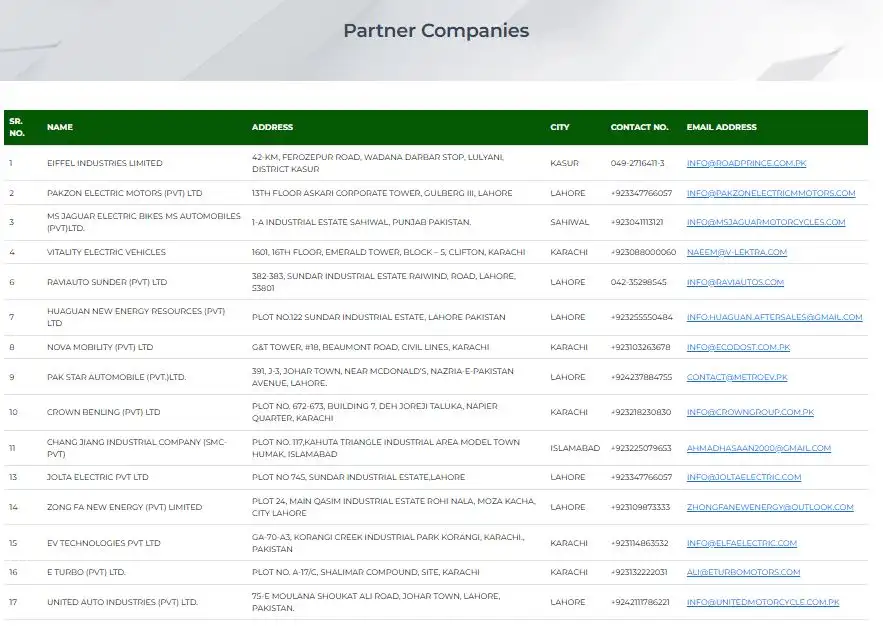Click contact number +923109873333
The height and width of the screenshot is (631, 883).
[x=640, y=507]
